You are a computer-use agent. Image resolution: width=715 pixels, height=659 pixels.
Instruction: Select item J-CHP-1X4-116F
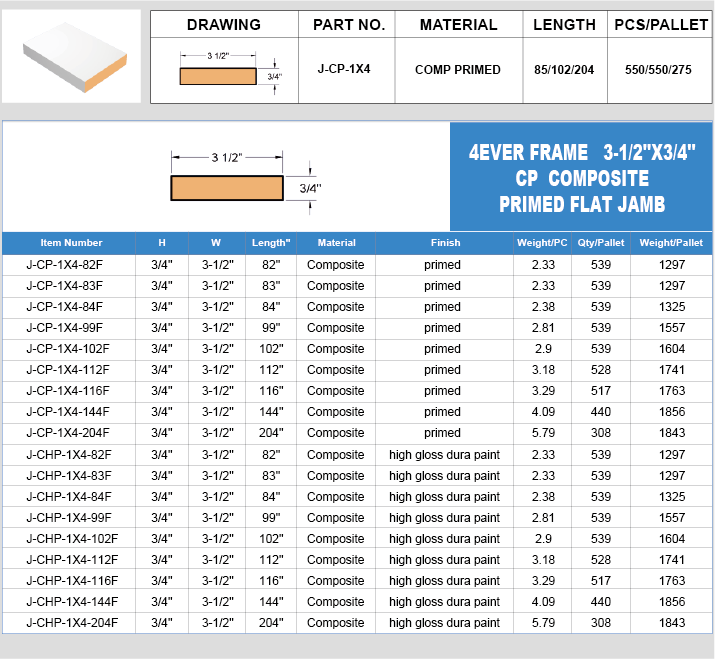(x=72, y=581)
